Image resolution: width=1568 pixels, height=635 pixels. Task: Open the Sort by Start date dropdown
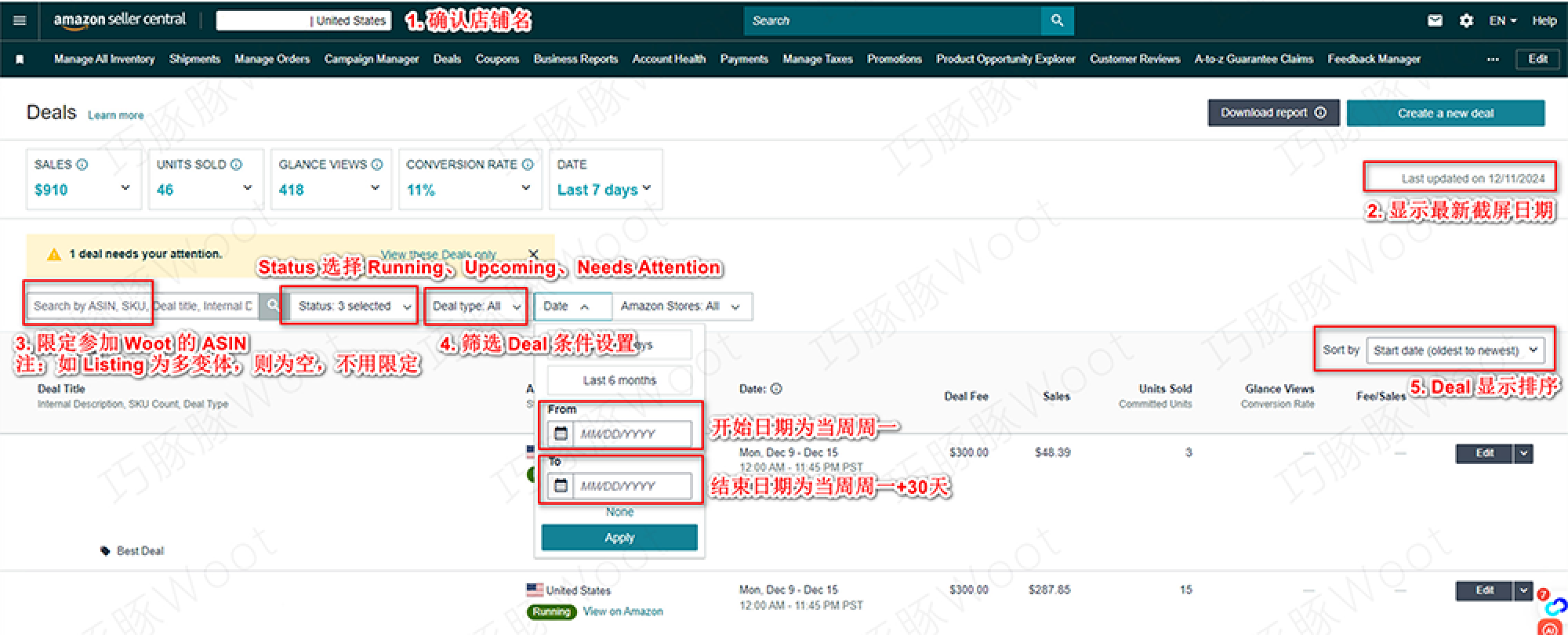click(1455, 350)
